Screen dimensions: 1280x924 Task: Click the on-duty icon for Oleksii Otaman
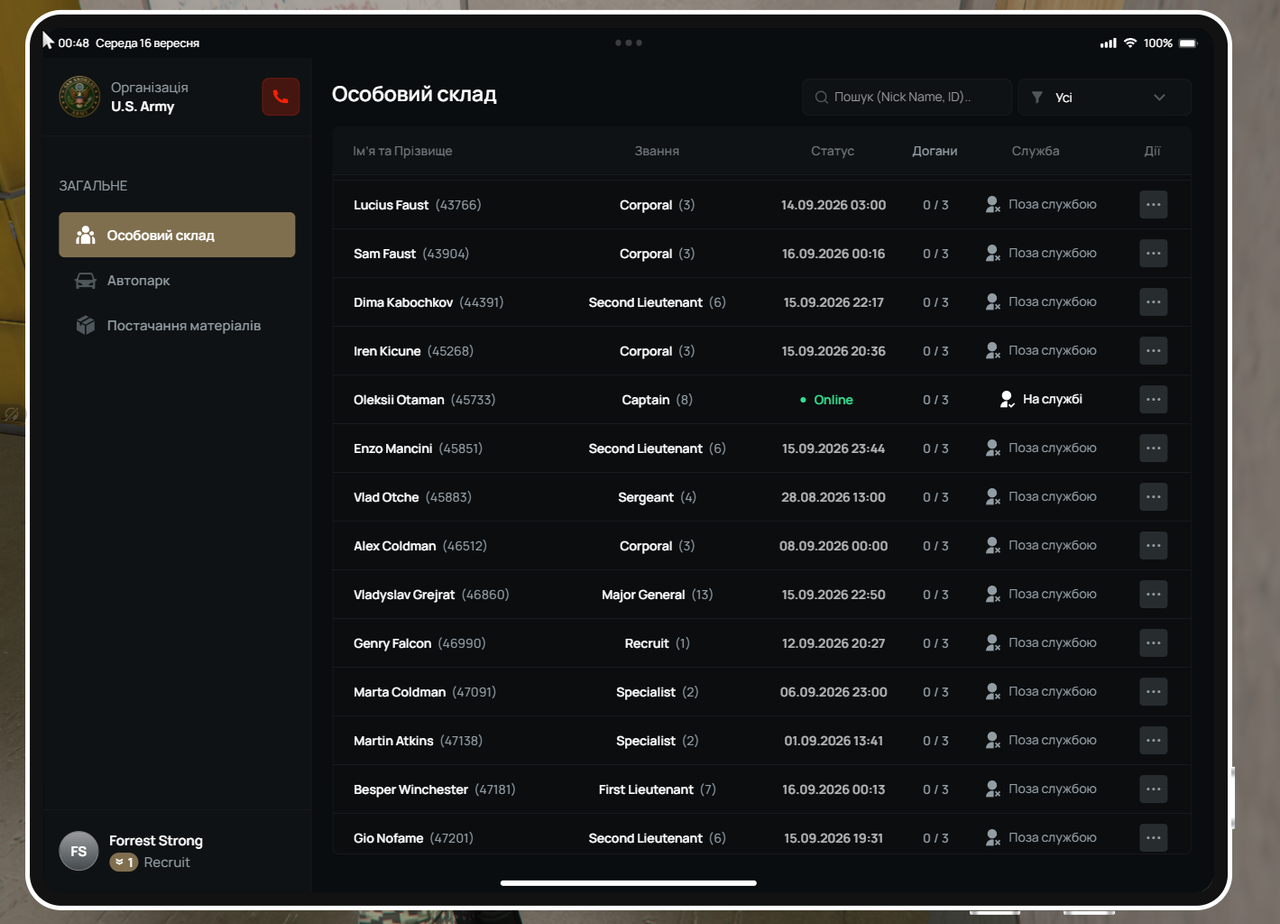pos(1007,399)
